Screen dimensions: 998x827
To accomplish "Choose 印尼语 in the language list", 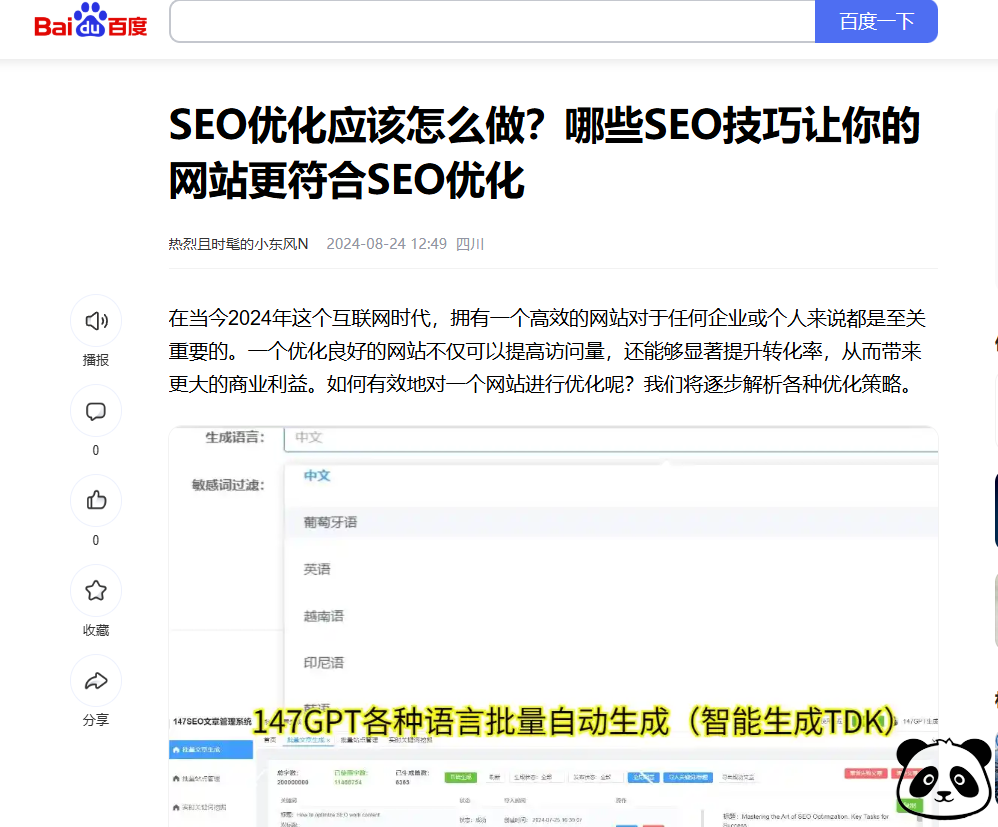I will (323, 663).
